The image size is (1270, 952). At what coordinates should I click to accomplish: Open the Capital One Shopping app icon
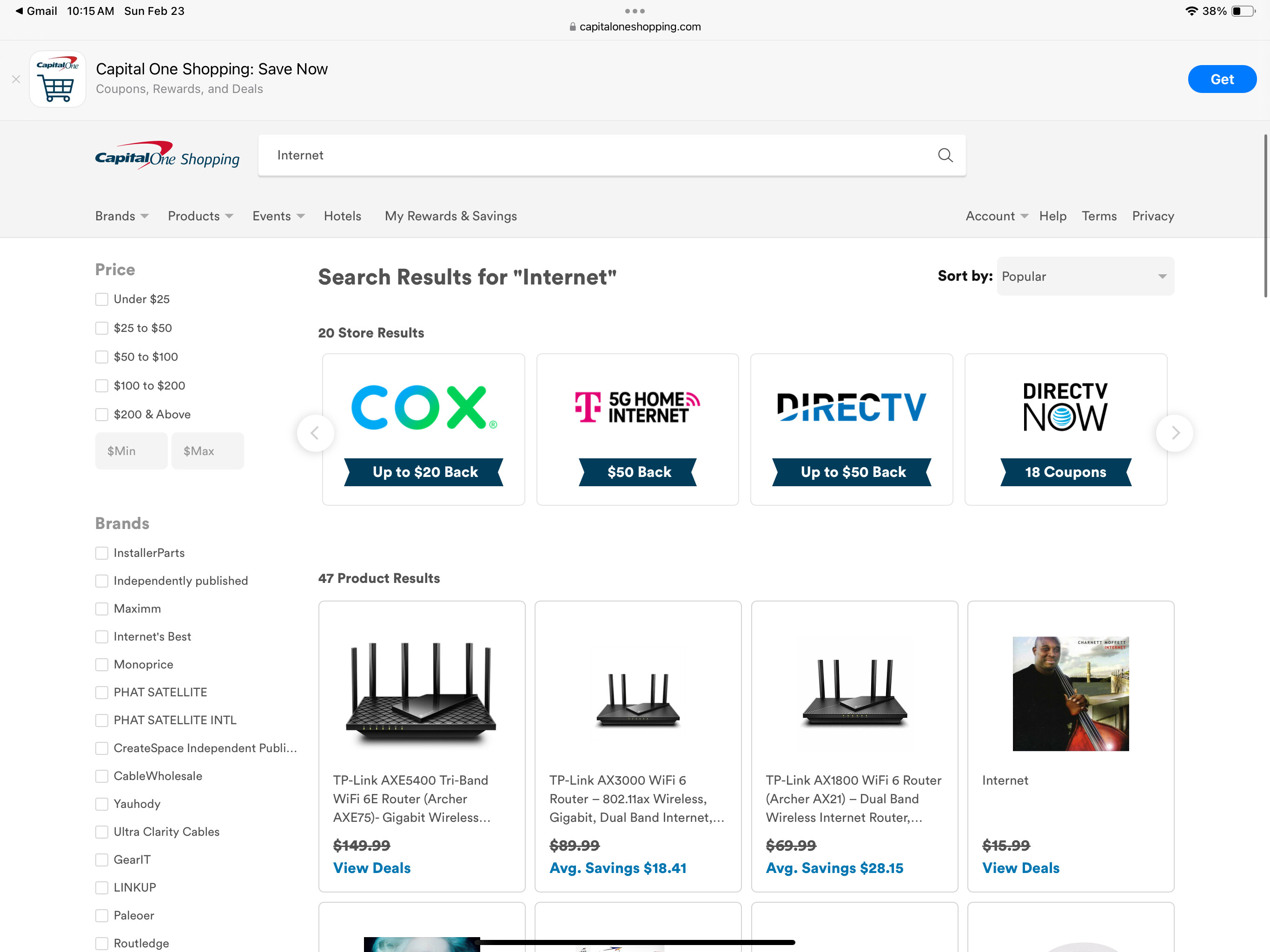(58, 79)
